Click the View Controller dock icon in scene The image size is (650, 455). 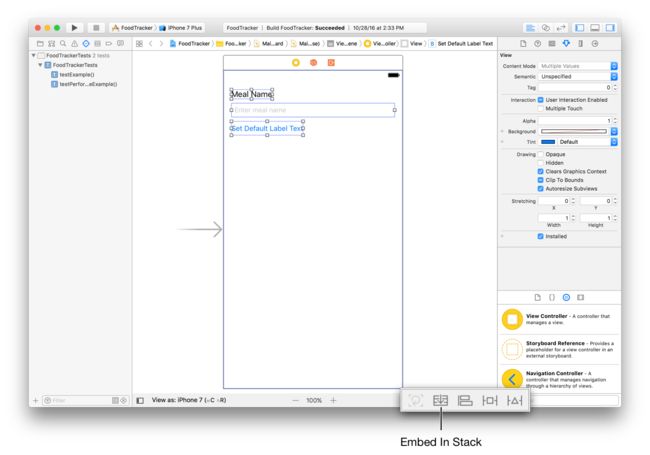(296, 63)
